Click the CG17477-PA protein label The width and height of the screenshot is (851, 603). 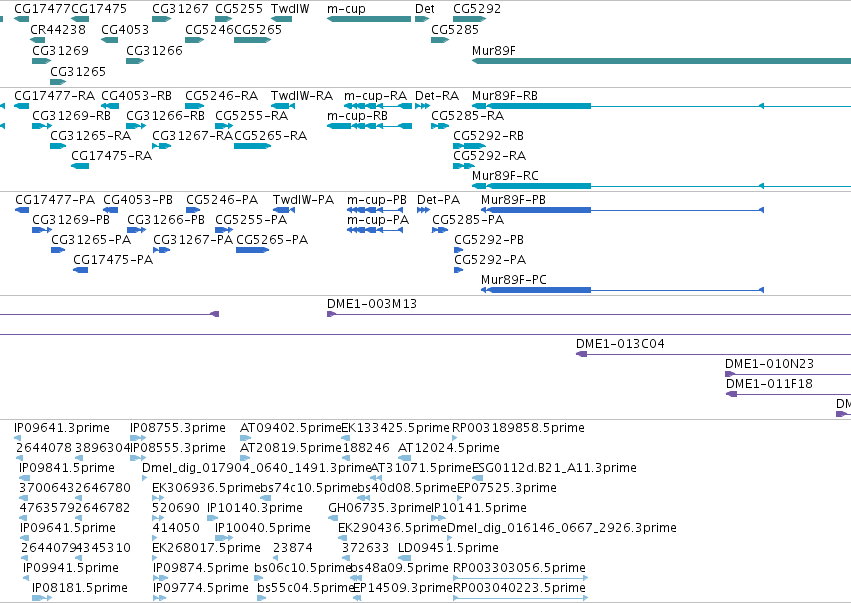55,200
